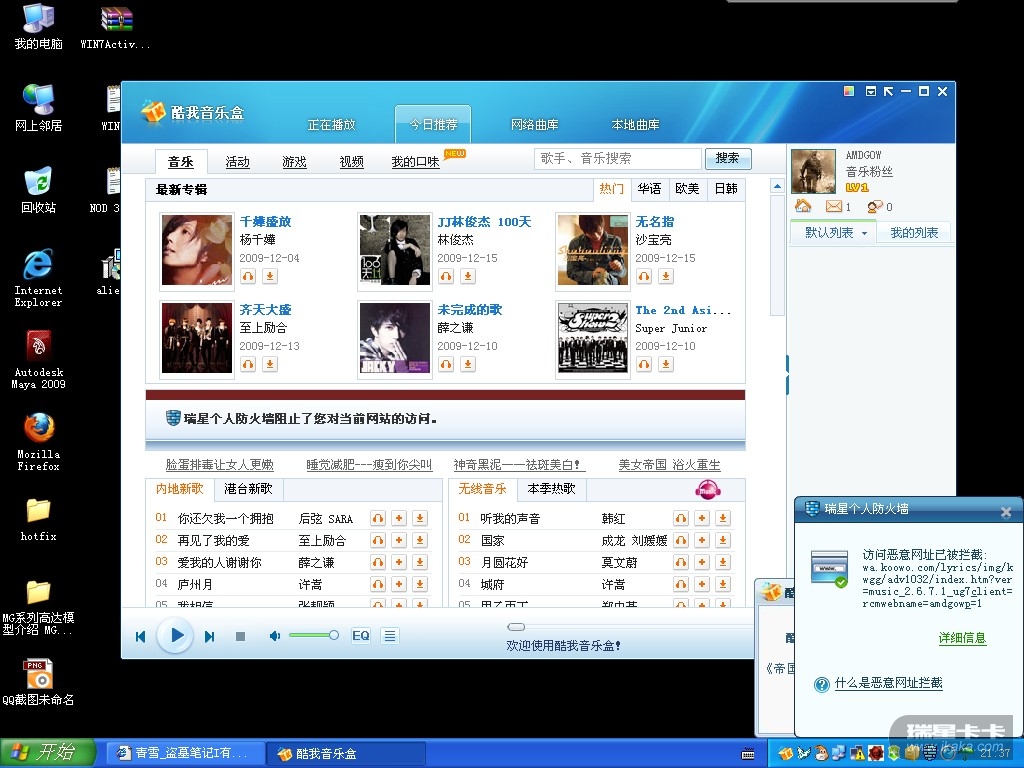Screen dimensions: 1024x768
Task: Open the user home page icon
Action: point(803,206)
